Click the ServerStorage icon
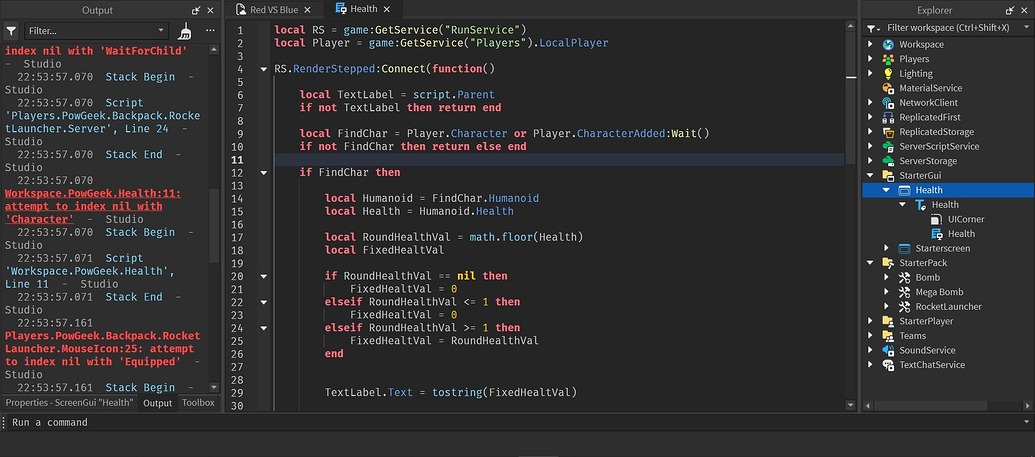Screen dimensions: 1035x457 tap(888, 161)
